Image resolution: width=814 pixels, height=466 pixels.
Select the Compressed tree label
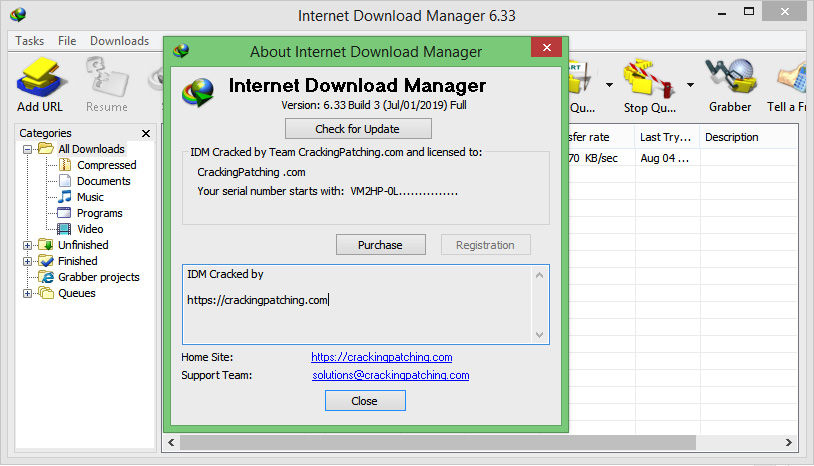click(x=106, y=165)
